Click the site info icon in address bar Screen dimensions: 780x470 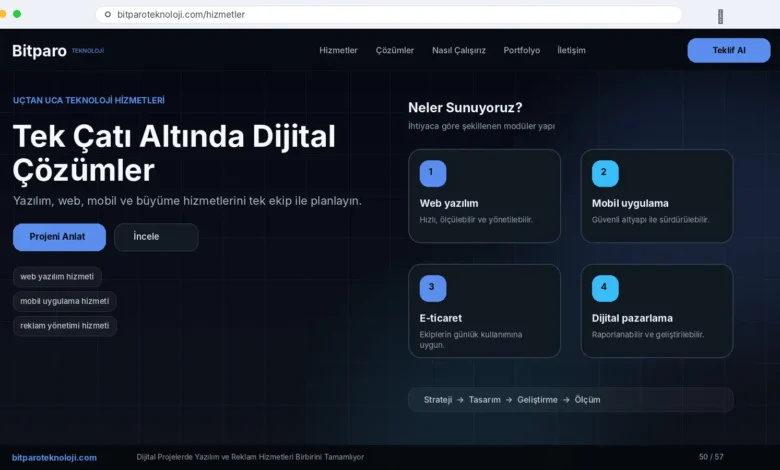pos(107,14)
